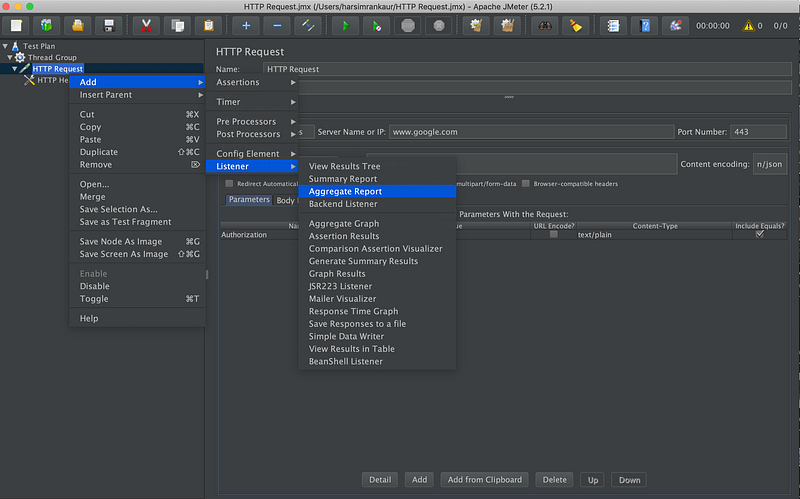Click the Search binoculars toolbar icon
This screenshot has height=499, width=800.
[x=546, y=25]
